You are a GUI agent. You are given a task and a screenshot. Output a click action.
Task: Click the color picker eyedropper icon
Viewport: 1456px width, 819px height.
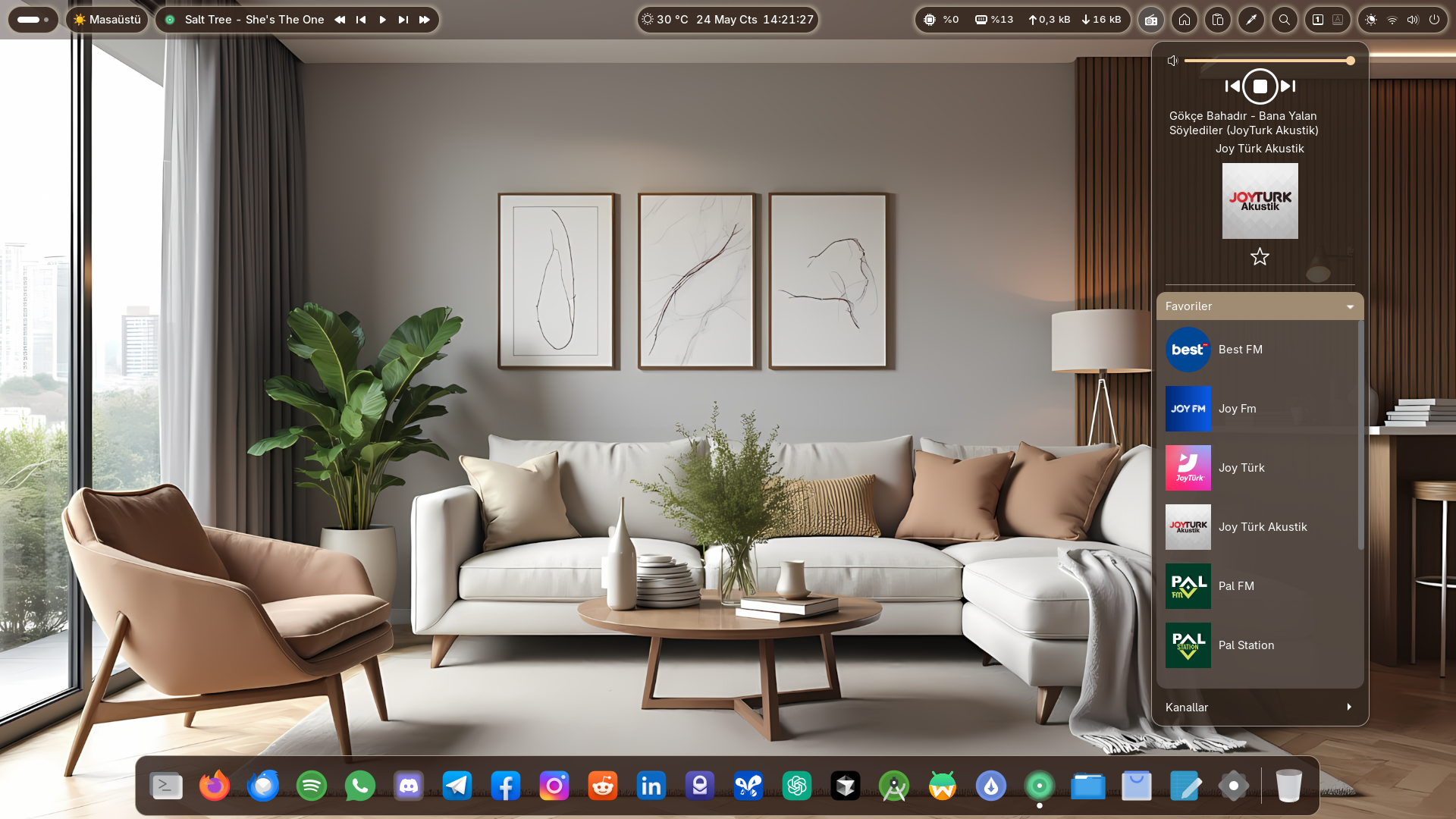1251,20
